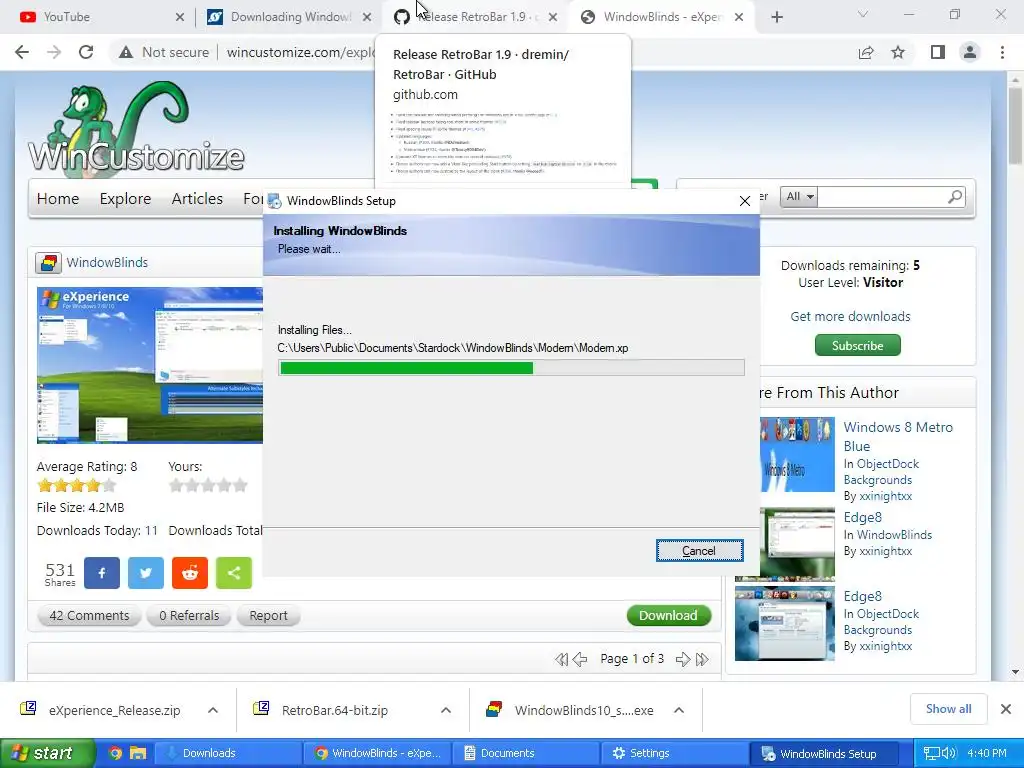Image resolution: width=1024 pixels, height=768 pixels.
Task: Expand WindowBlinds10 exe download options
Action: point(679,710)
